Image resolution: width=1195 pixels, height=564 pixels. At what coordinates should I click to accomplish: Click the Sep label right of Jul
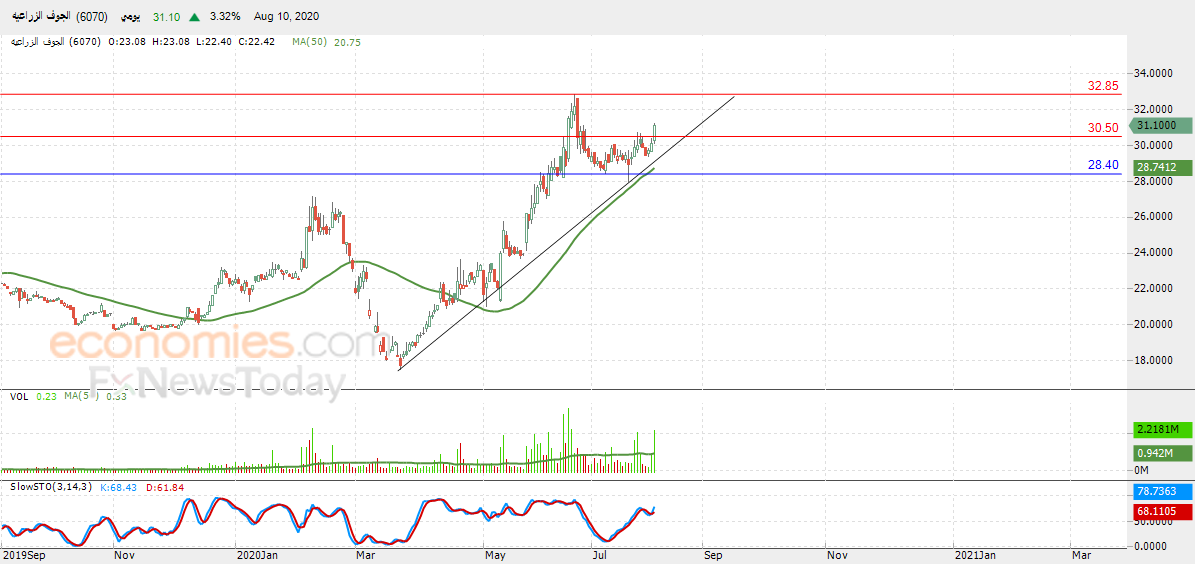coord(711,553)
